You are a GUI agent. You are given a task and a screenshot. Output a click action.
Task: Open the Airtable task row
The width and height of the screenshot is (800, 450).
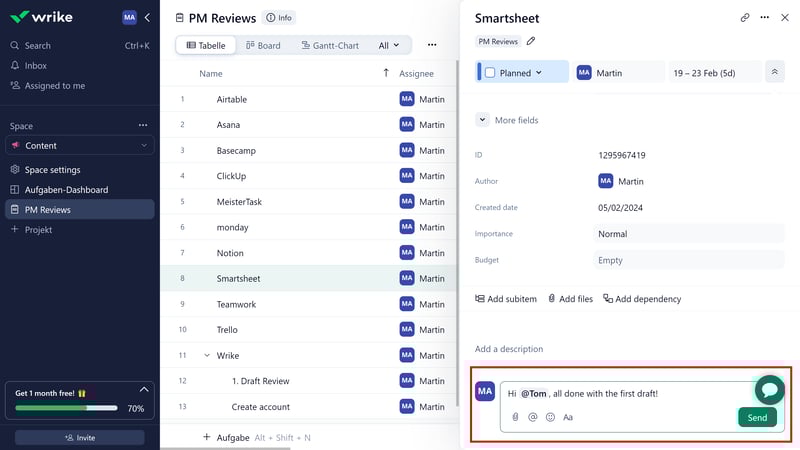coord(308,99)
